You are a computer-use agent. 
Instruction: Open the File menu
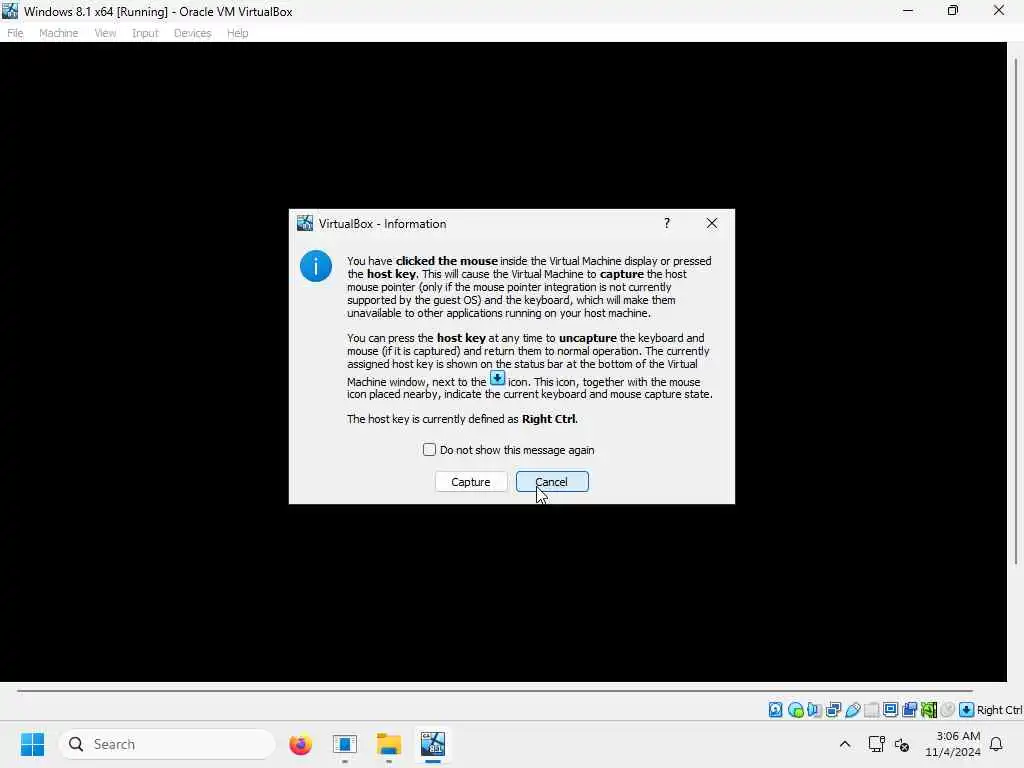(15, 33)
